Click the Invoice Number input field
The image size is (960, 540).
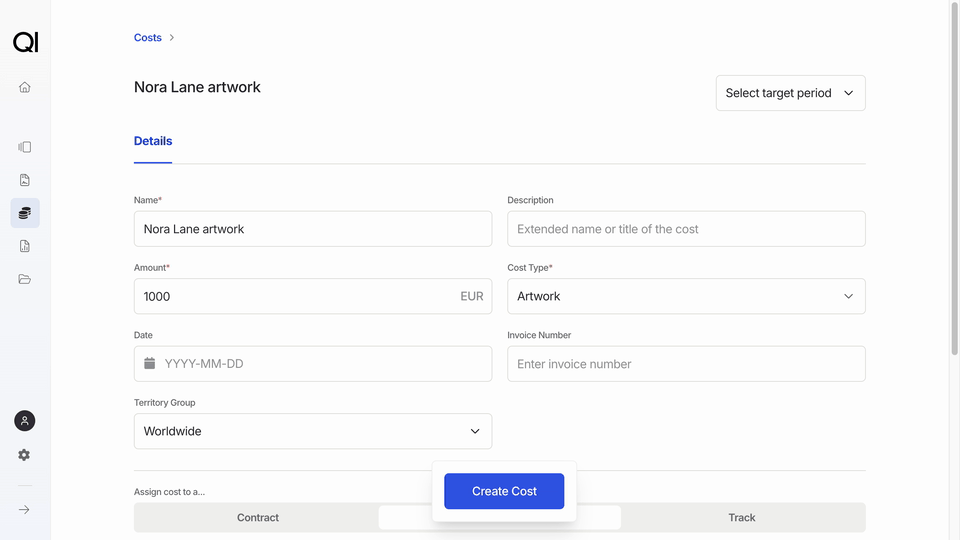[x=686, y=364]
